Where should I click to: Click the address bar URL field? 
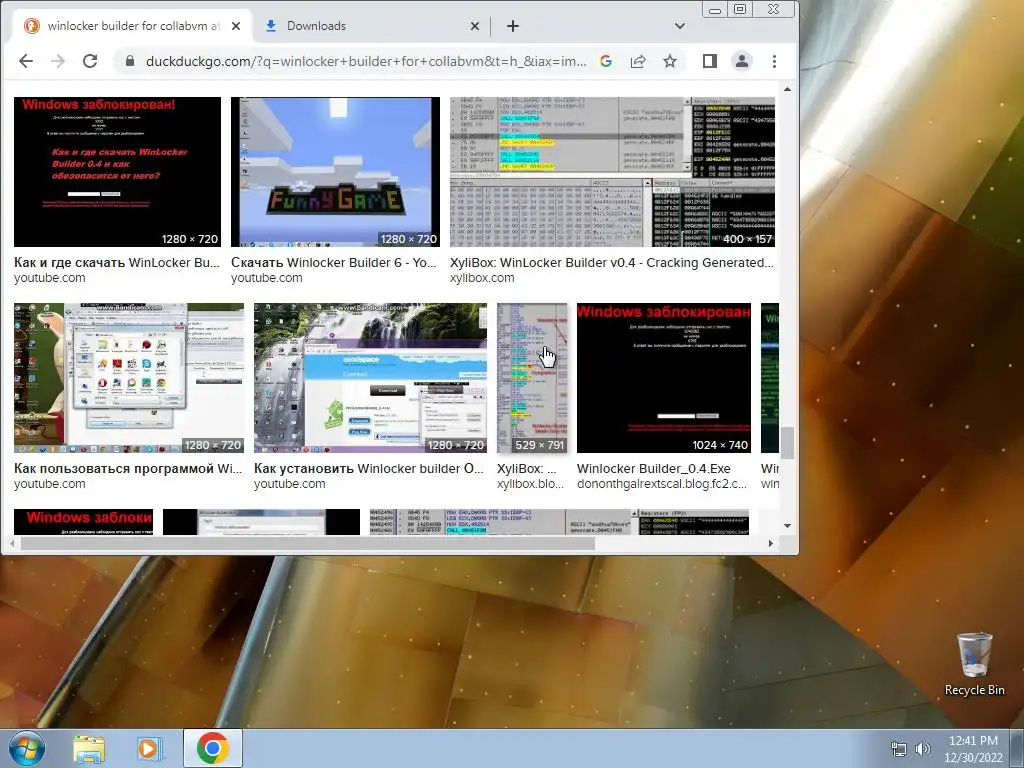(366, 61)
